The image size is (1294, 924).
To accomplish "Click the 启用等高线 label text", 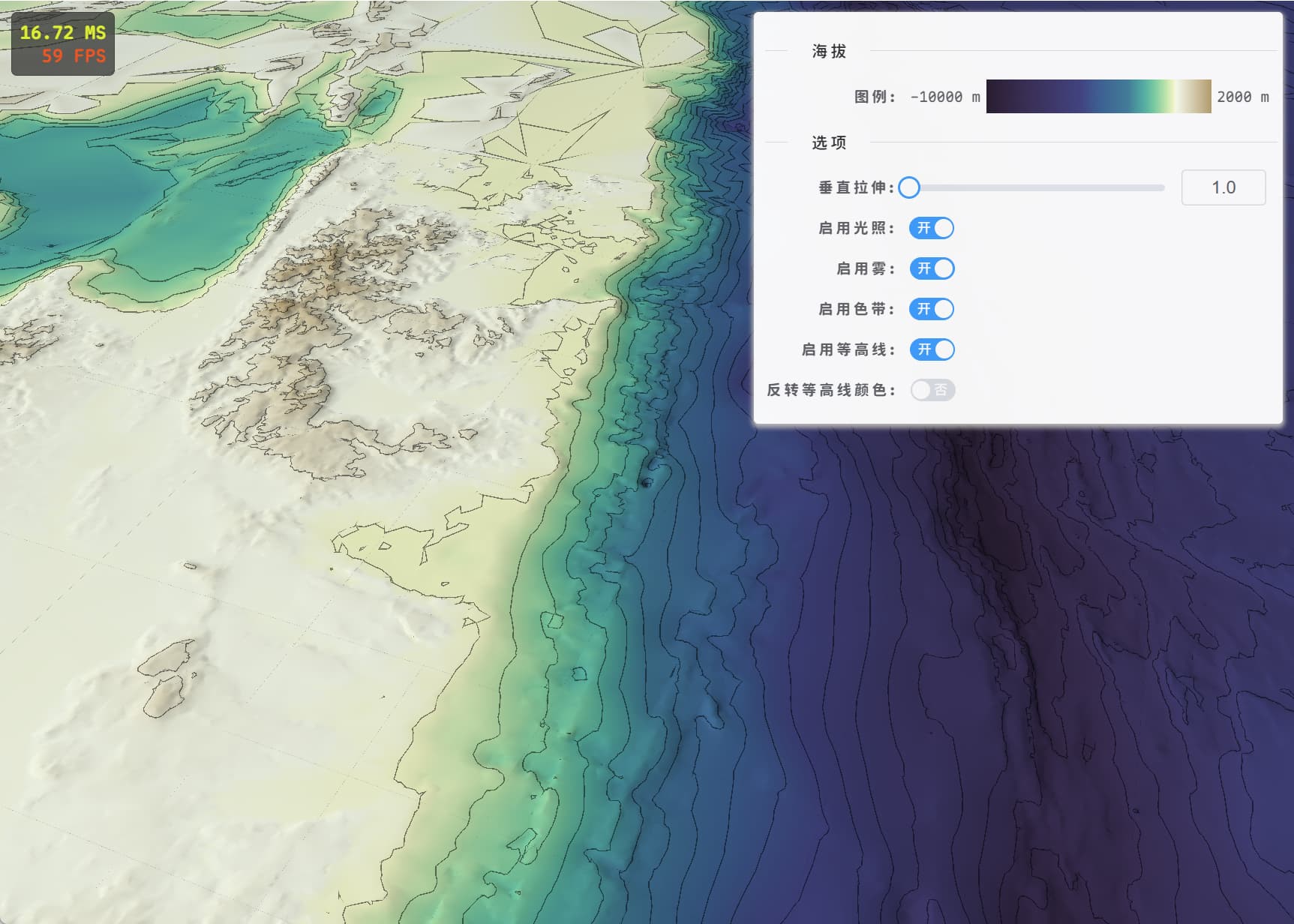I will pos(848,349).
